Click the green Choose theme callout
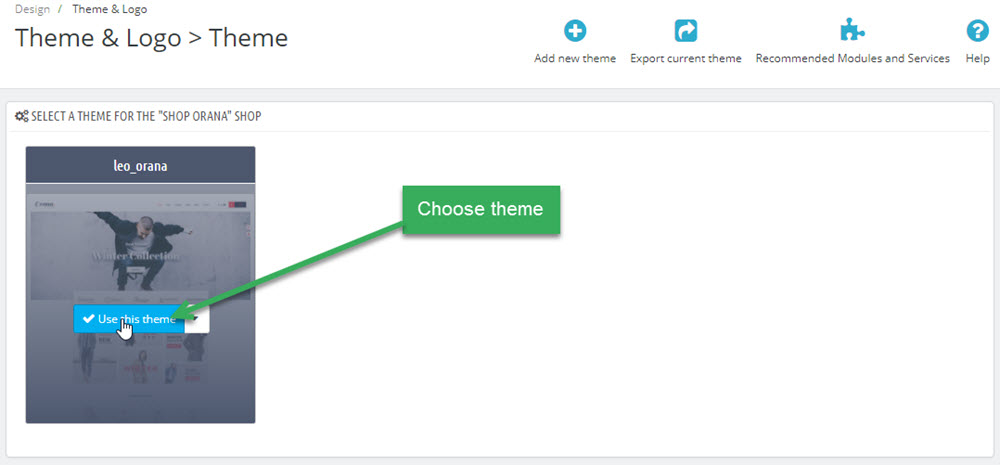Viewport: 1000px width, 465px height. click(x=481, y=209)
